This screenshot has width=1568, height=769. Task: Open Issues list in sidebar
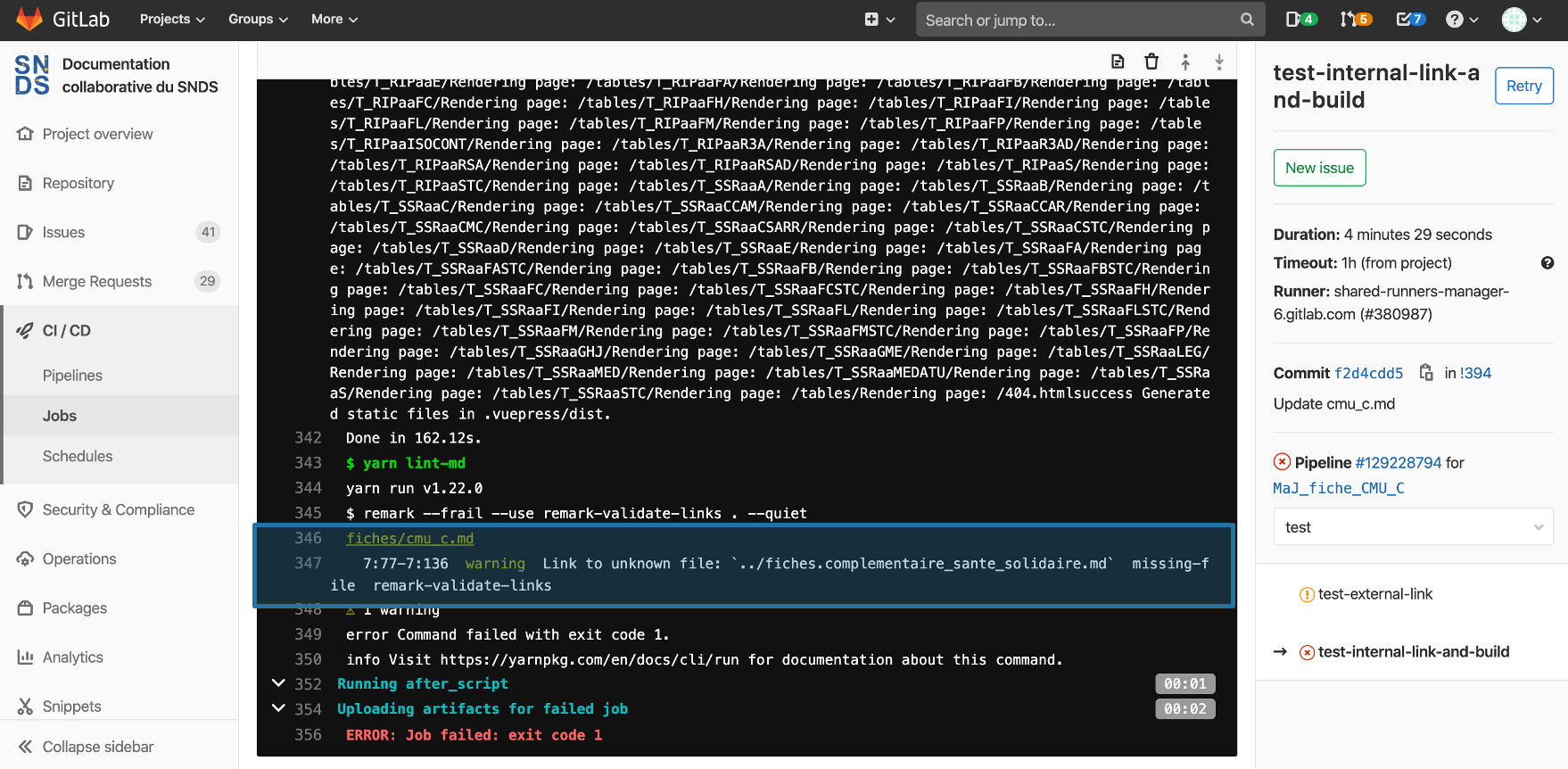click(63, 232)
